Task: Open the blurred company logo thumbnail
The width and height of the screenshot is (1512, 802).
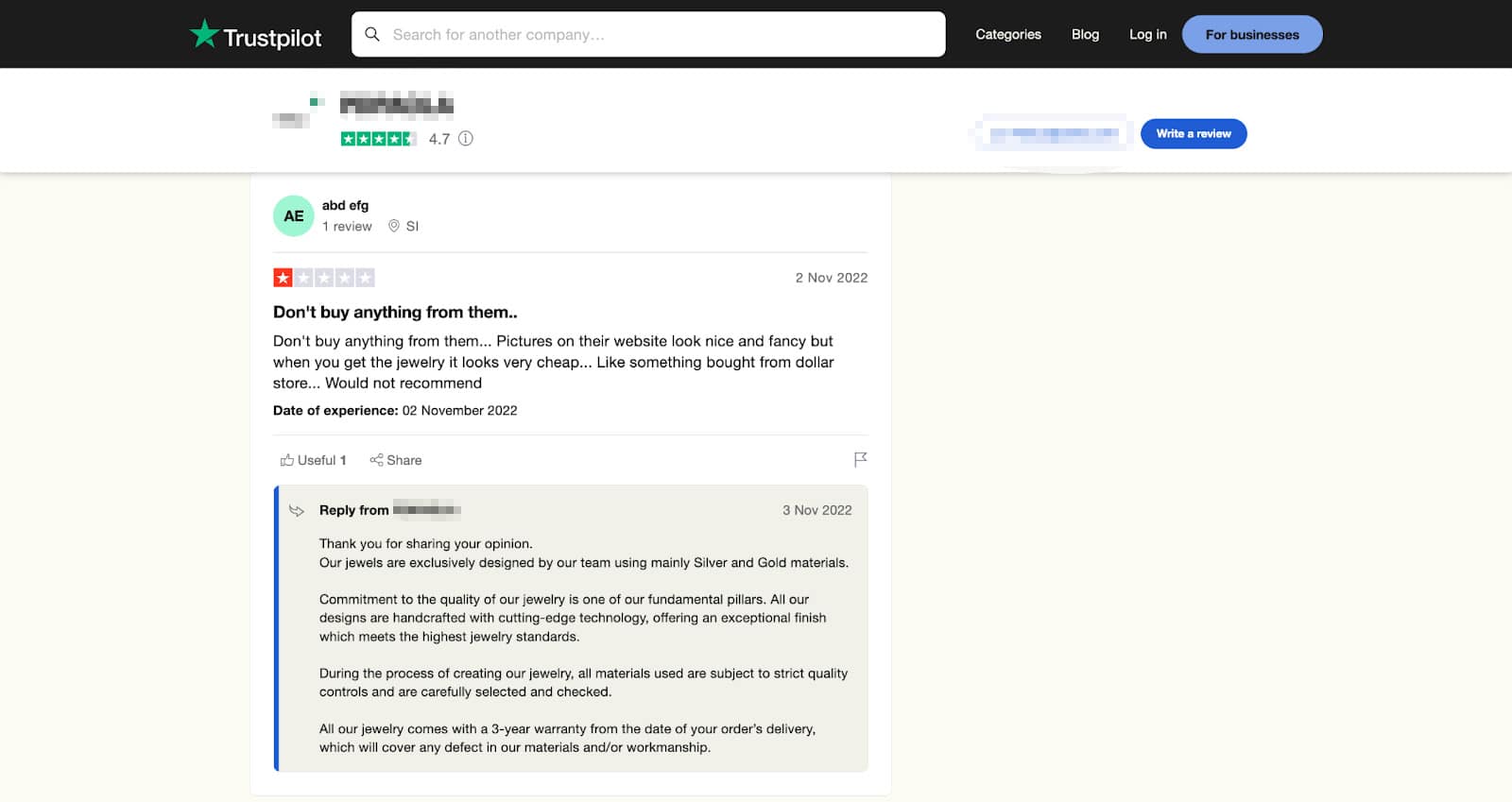Action: (x=299, y=111)
